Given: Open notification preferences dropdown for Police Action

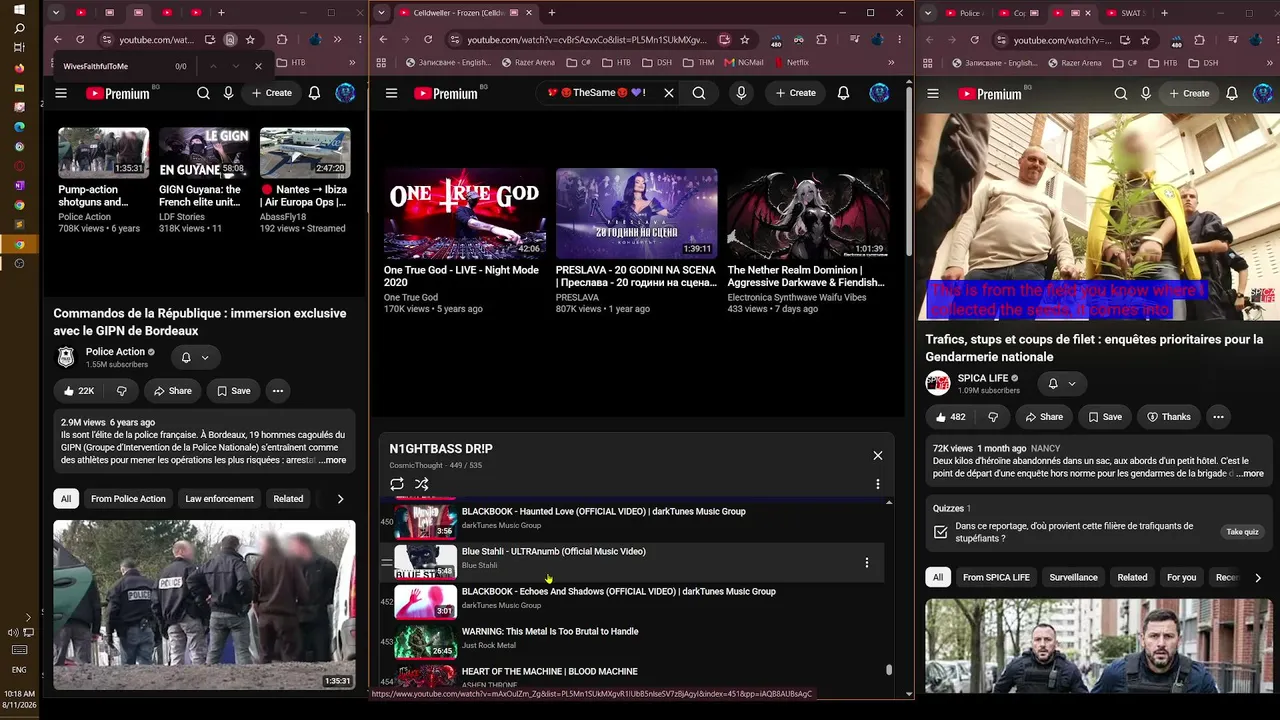Looking at the screenshot, I should pos(195,357).
